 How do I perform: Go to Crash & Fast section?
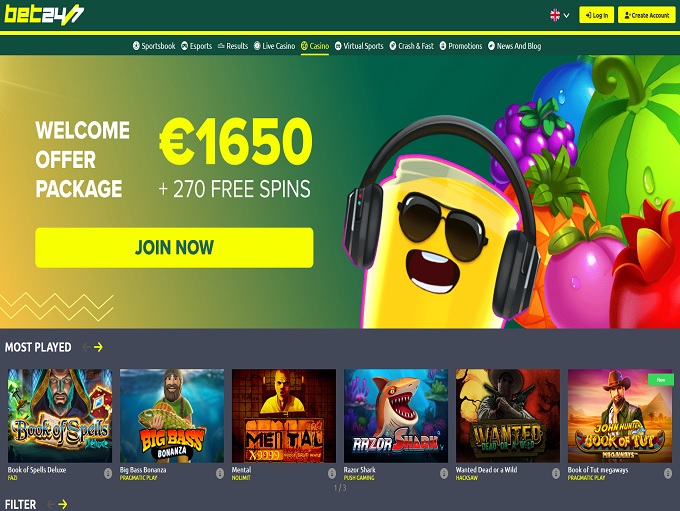[x=412, y=46]
